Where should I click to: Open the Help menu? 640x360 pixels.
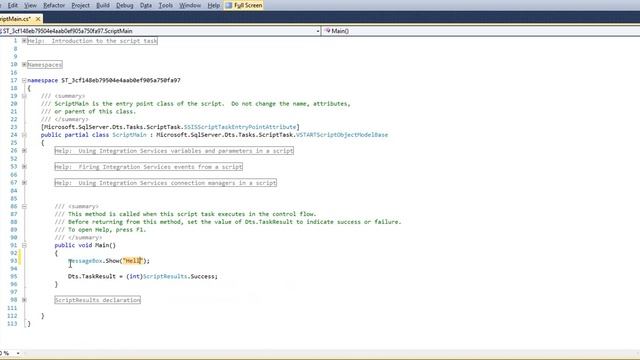pyautogui.click(x=213, y=5)
